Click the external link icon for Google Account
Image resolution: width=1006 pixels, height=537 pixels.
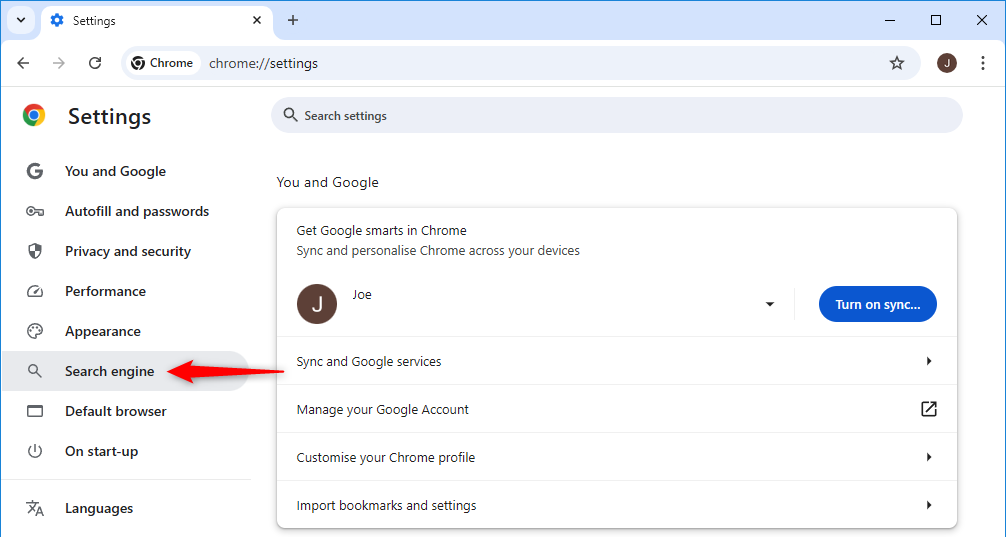(x=928, y=409)
